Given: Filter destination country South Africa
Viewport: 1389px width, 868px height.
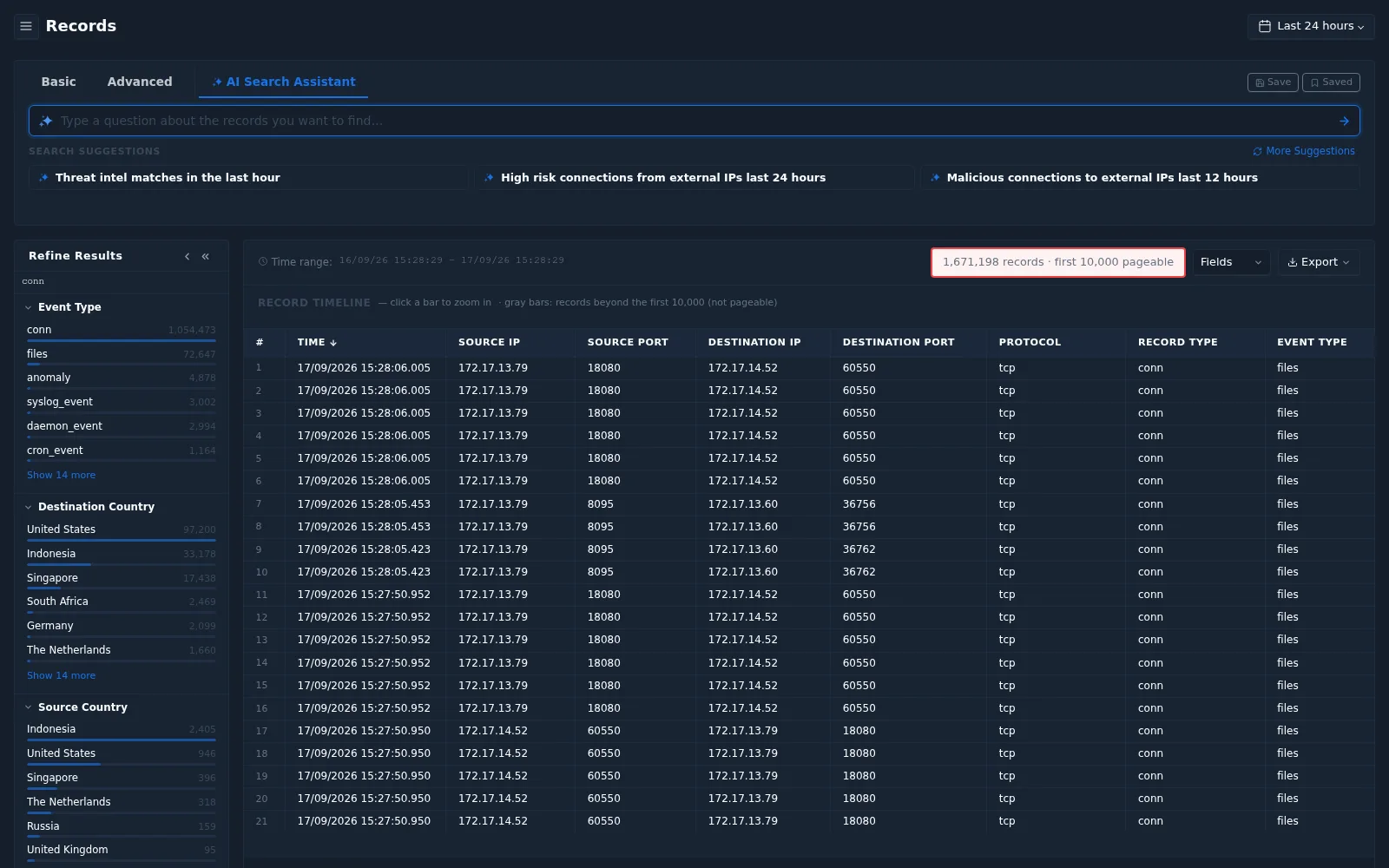Looking at the screenshot, I should [x=121, y=602].
